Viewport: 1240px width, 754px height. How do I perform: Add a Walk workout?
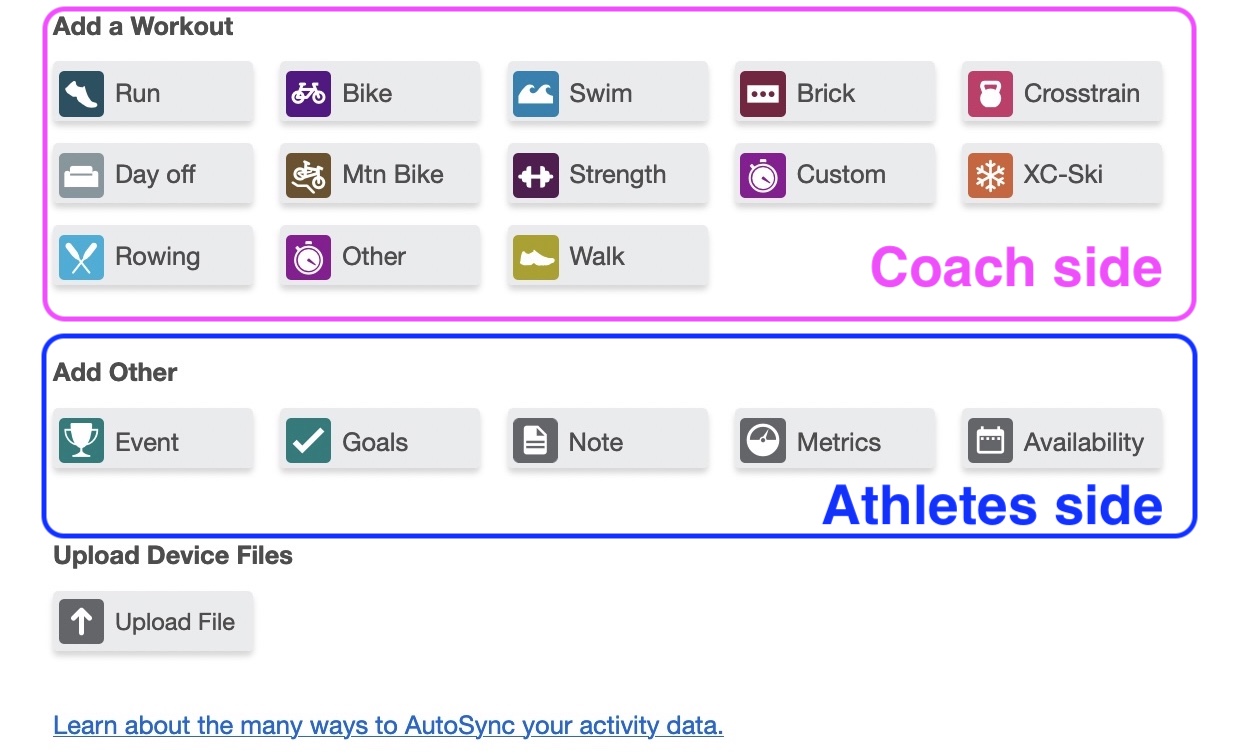tap(608, 257)
